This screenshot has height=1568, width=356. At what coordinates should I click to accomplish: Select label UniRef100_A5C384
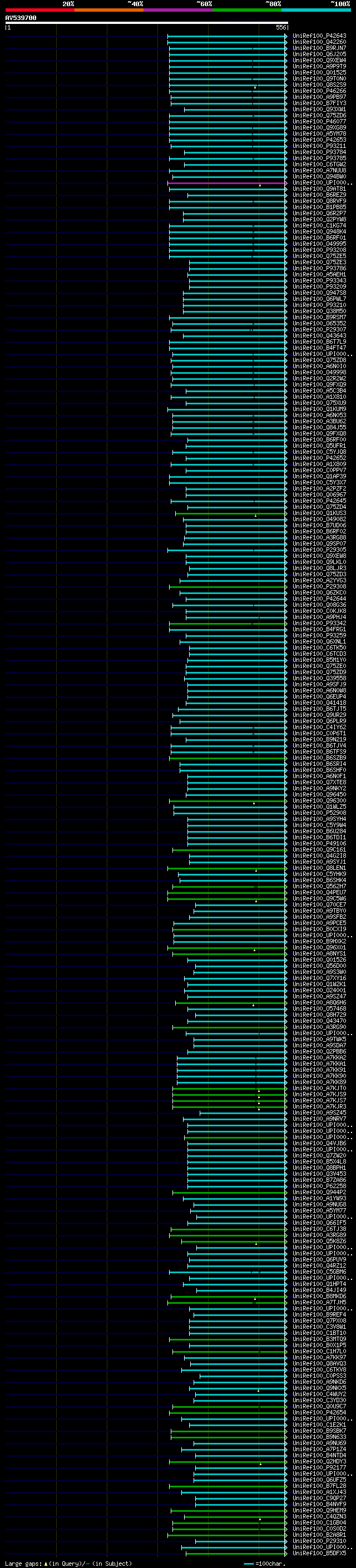[x=319, y=391]
